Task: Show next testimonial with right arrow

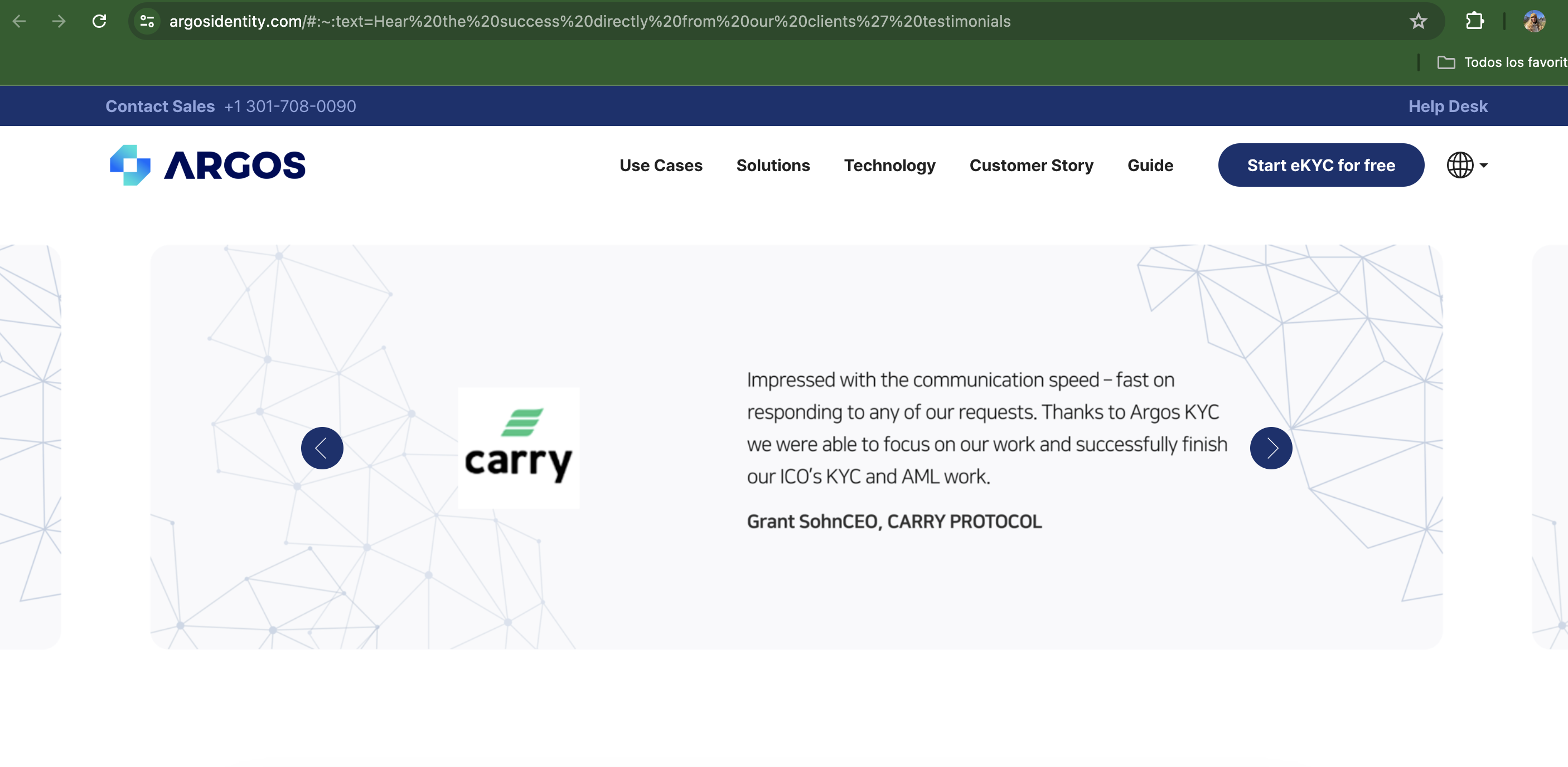Action: tap(1271, 448)
